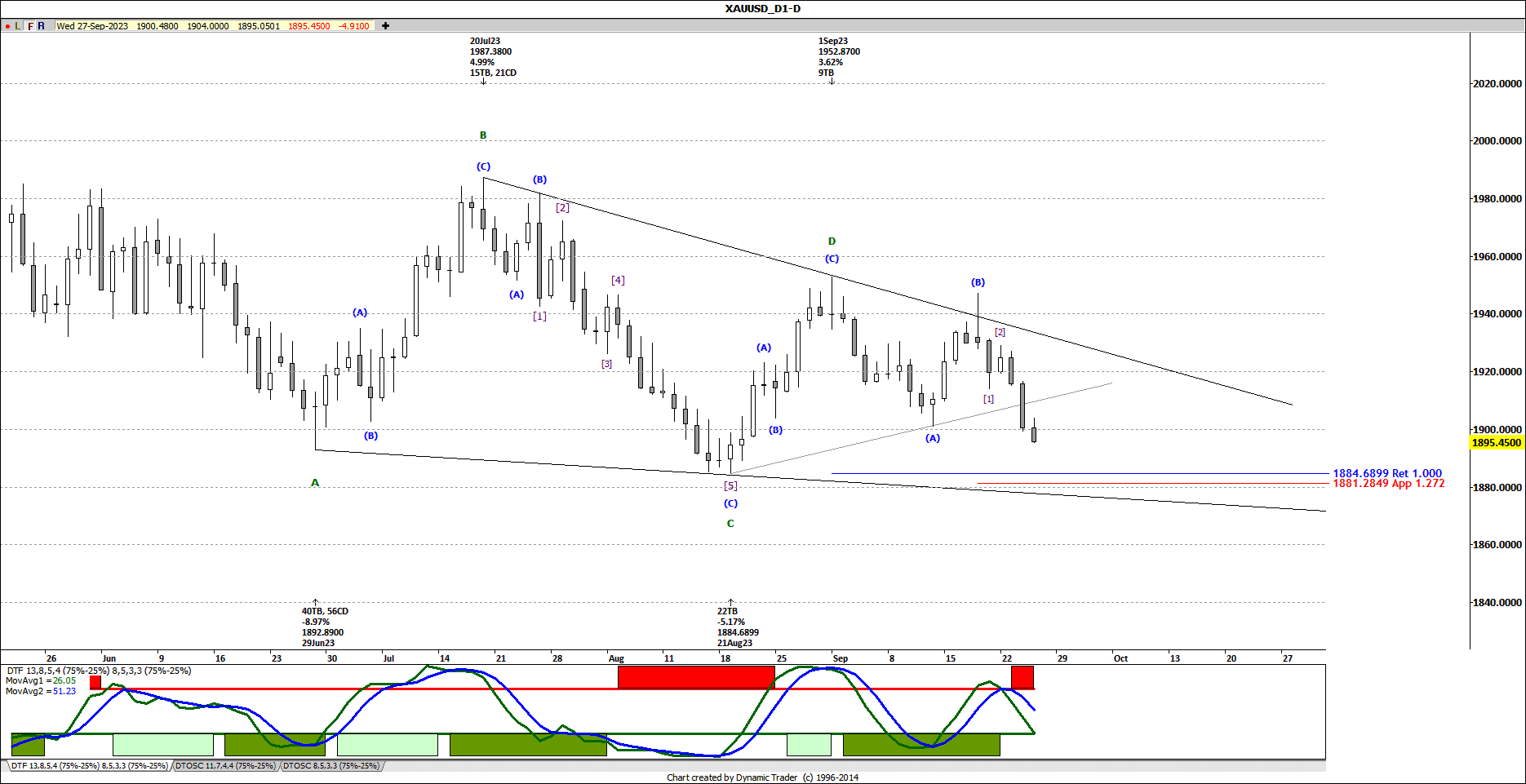This screenshot has height=784, width=1526.
Task: Toggle the L button in top toolbar
Action: click(18, 26)
